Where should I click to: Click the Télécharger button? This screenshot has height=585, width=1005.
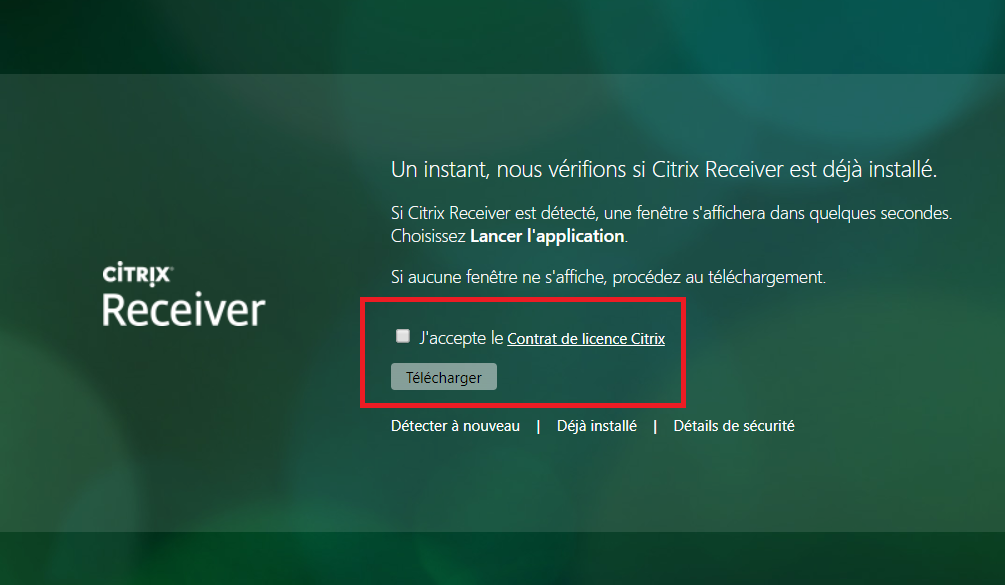pos(444,377)
